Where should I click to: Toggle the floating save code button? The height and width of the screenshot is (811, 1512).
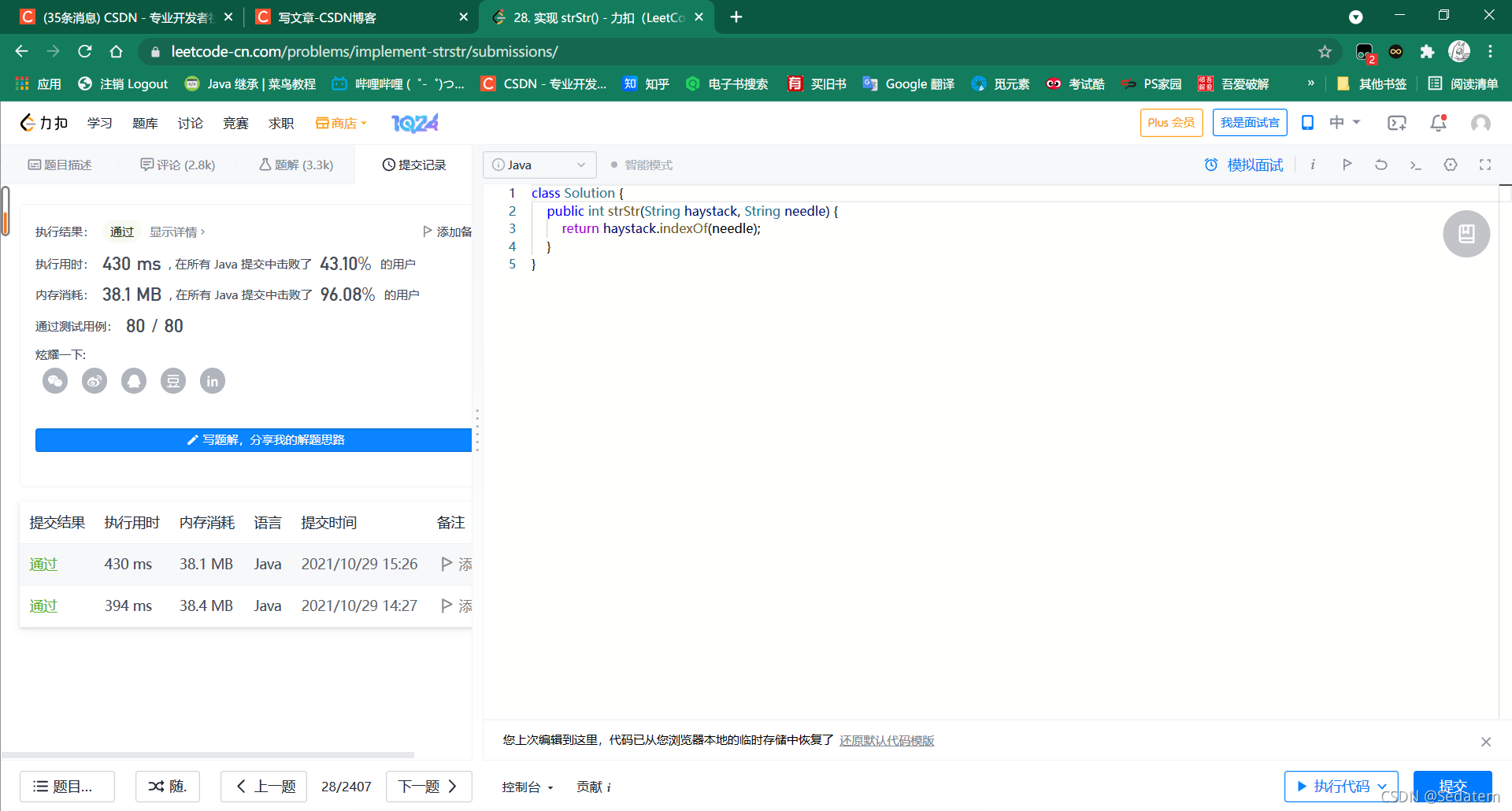(1466, 234)
